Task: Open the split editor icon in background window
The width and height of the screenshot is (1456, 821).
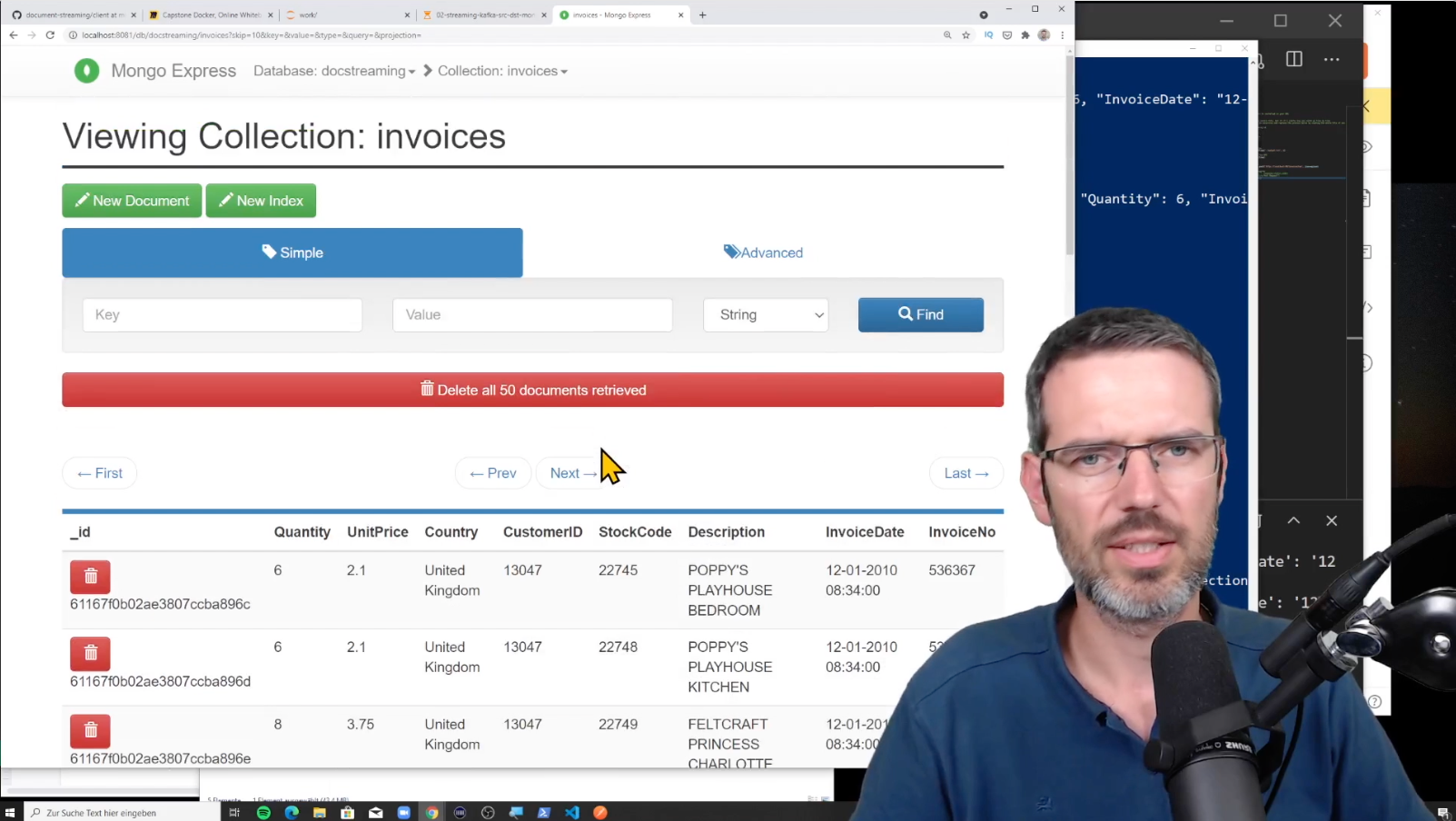Action: pyautogui.click(x=1294, y=59)
